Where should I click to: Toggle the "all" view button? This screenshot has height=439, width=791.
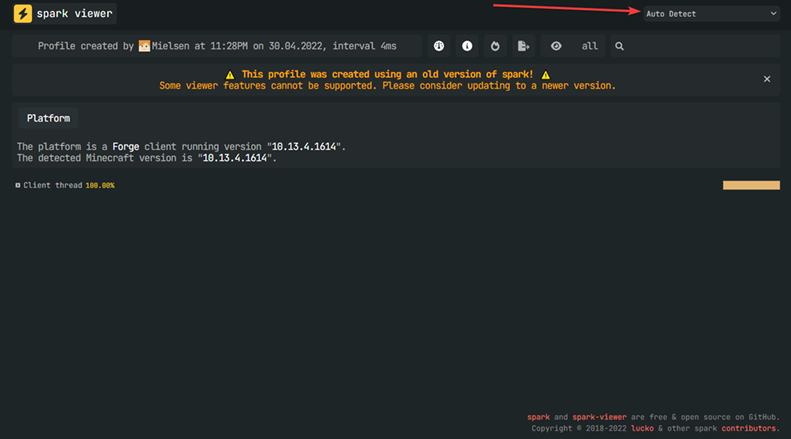590,46
